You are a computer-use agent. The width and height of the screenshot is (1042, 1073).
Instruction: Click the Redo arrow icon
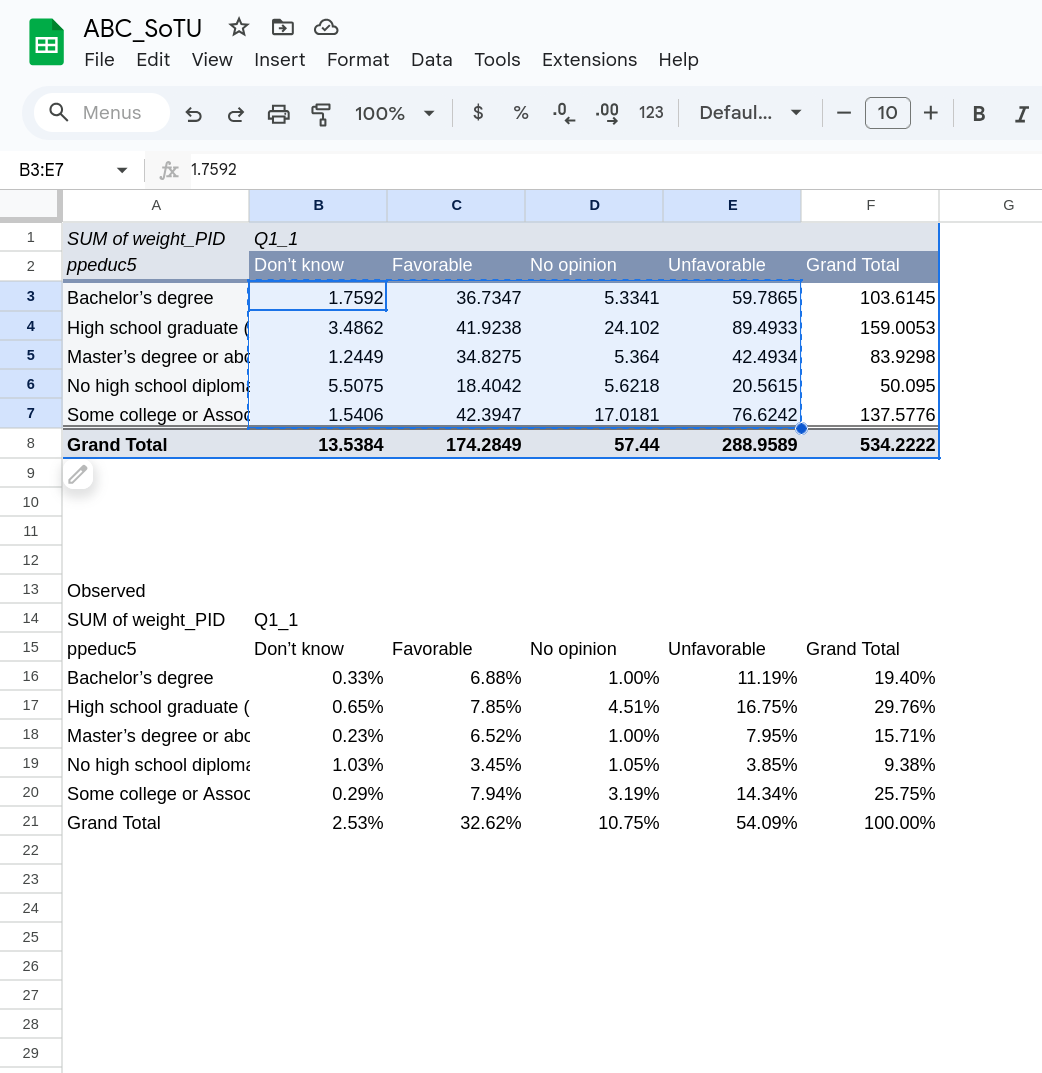(x=236, y=114)
